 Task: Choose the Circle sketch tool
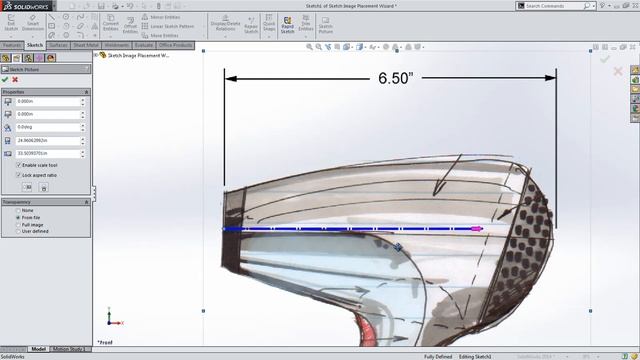pyautogui.click(x=66, y=17)
